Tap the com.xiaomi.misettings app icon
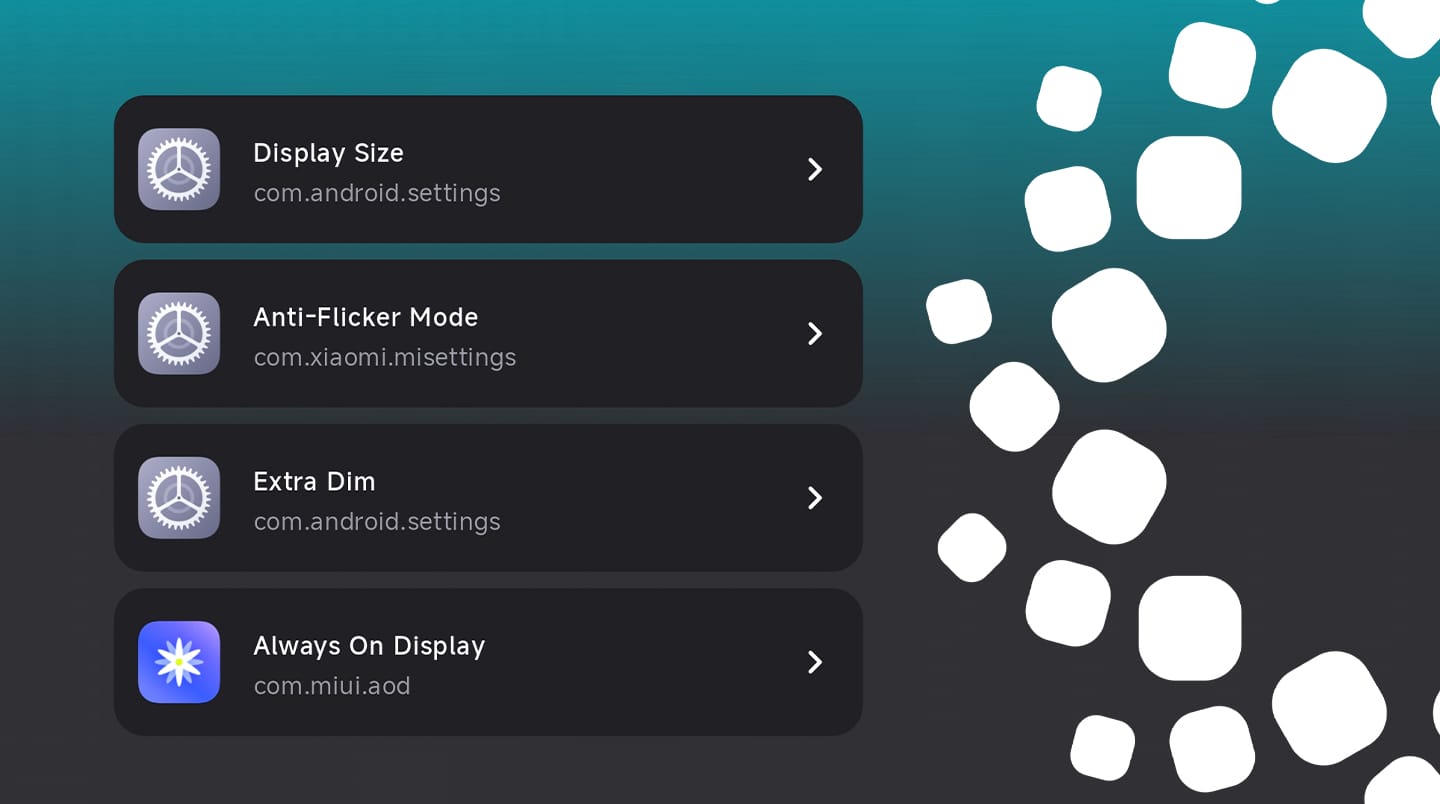Screen dimensions: 1440x804 pos(179,333)
